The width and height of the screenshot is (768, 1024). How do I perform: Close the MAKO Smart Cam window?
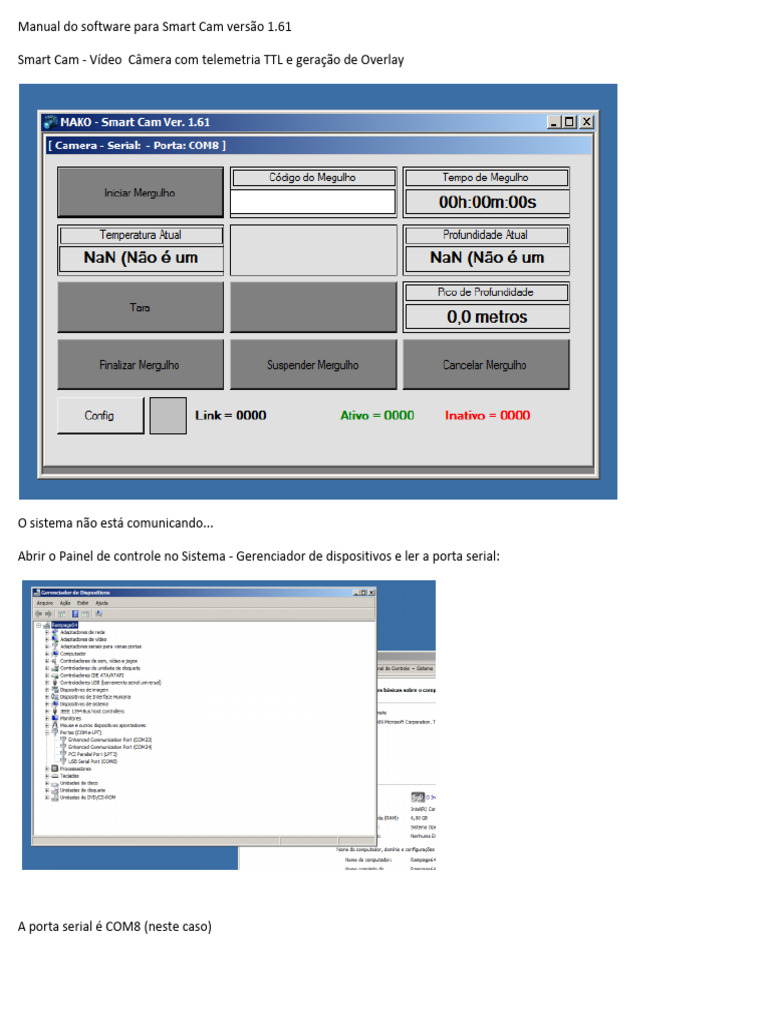tap(586, 121)
